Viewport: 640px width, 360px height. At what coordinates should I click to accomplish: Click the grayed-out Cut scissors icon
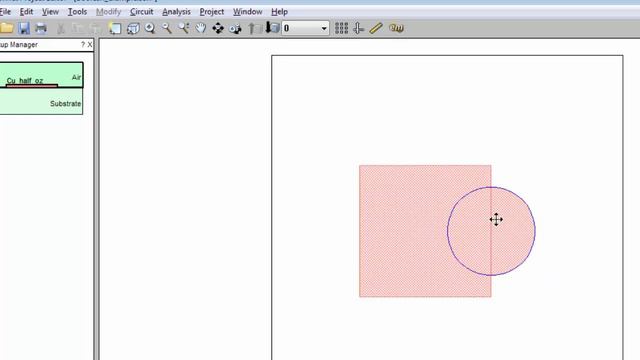point(61,28)
